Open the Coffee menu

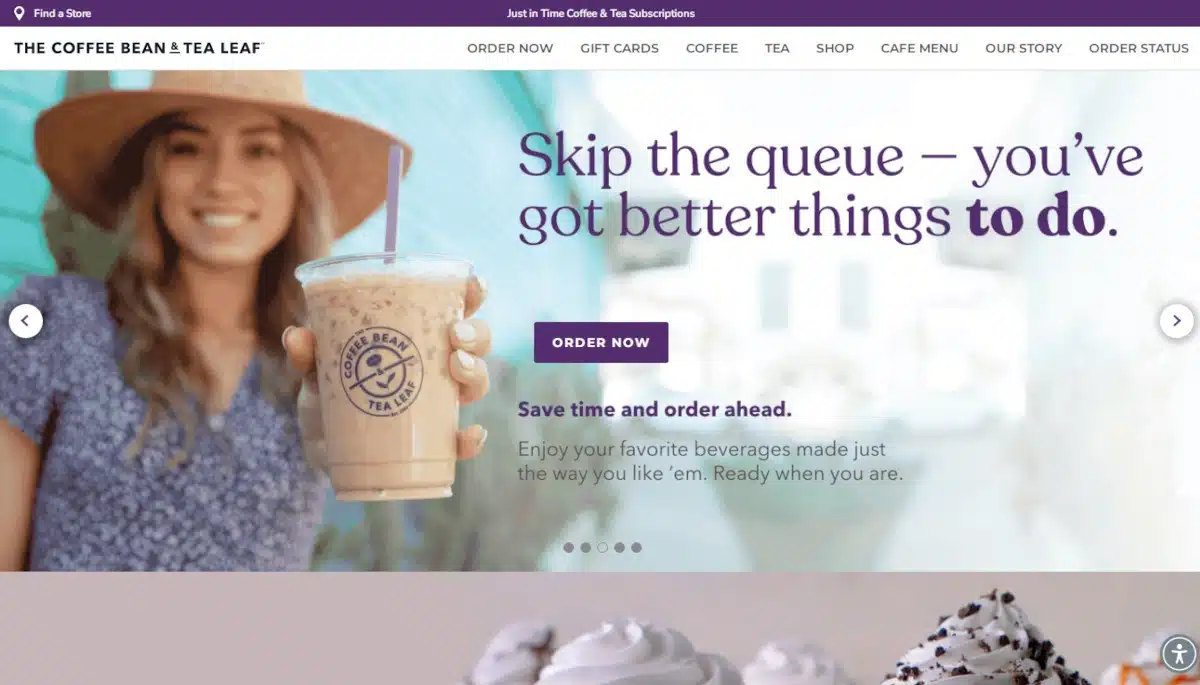pos(712,48)
